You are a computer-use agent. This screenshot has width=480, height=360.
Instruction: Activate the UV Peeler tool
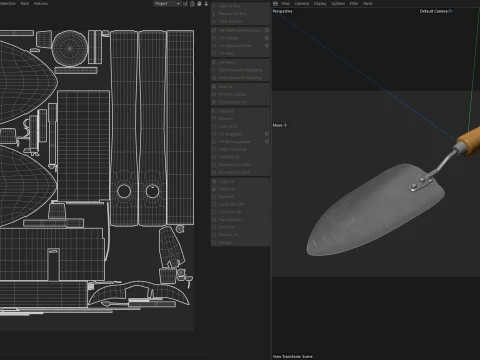(240, 62)
